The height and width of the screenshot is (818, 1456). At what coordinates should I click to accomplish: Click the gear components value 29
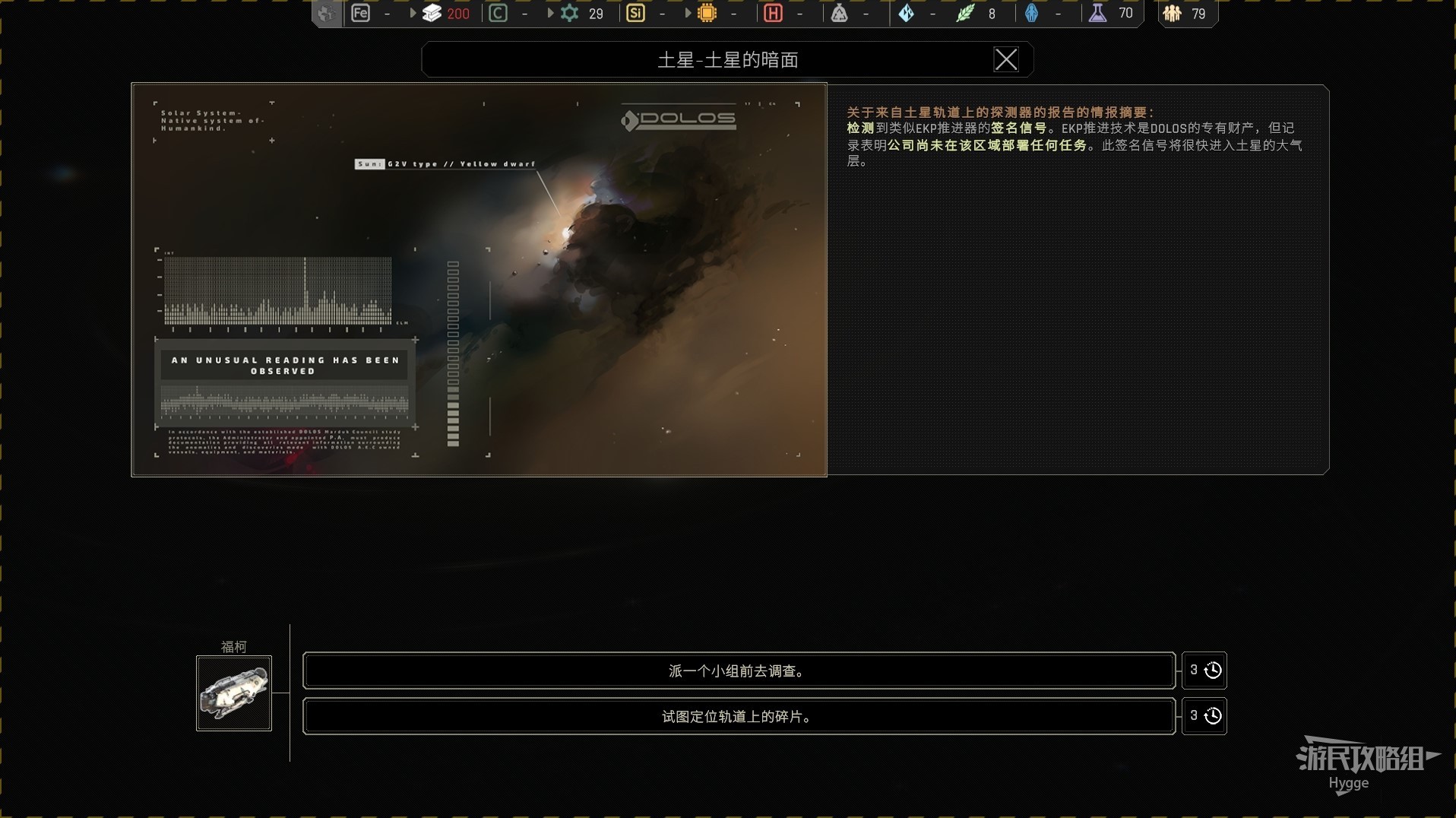[x=596, y=14]
